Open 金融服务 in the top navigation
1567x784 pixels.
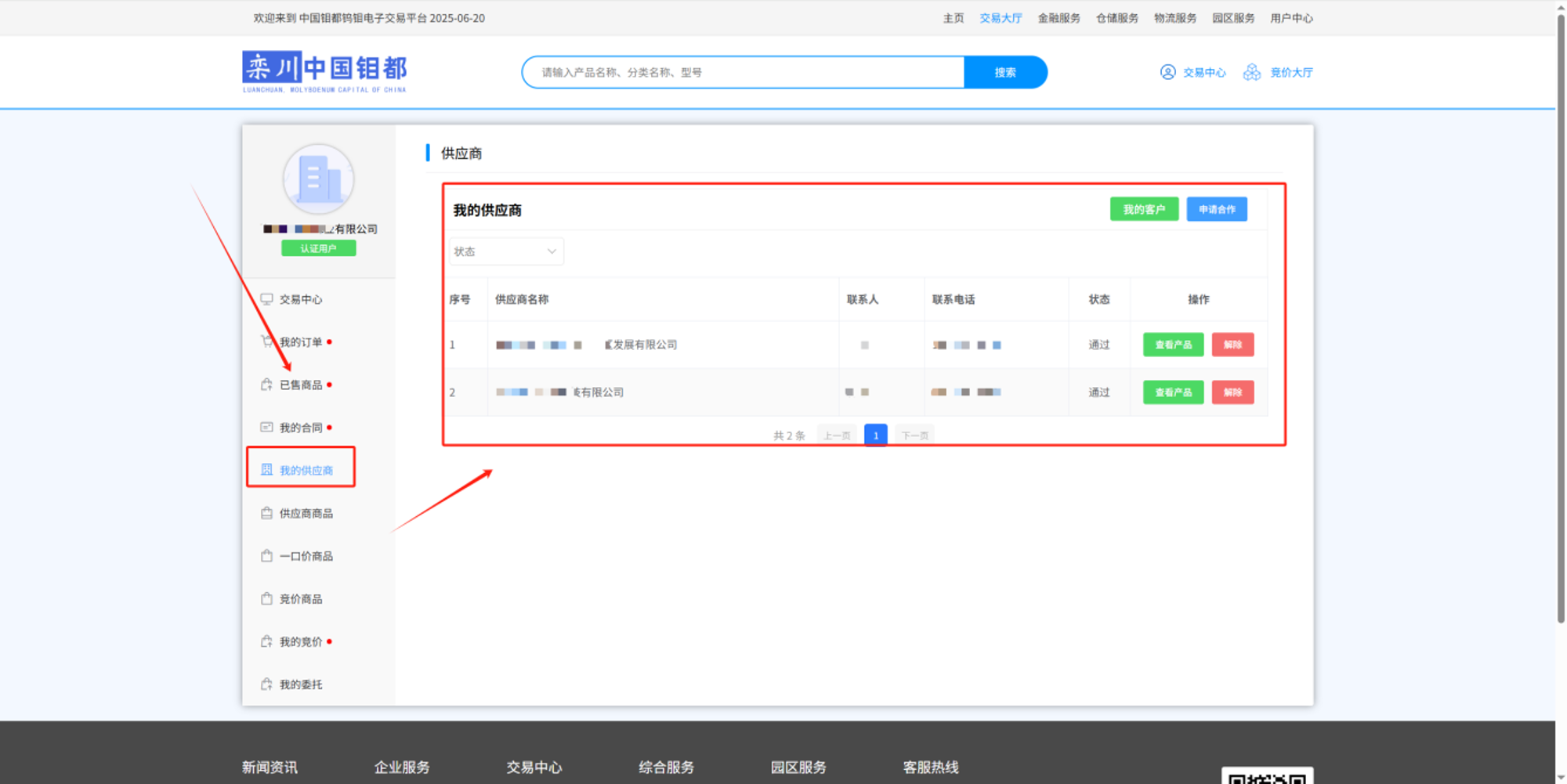pos(1059,18)
